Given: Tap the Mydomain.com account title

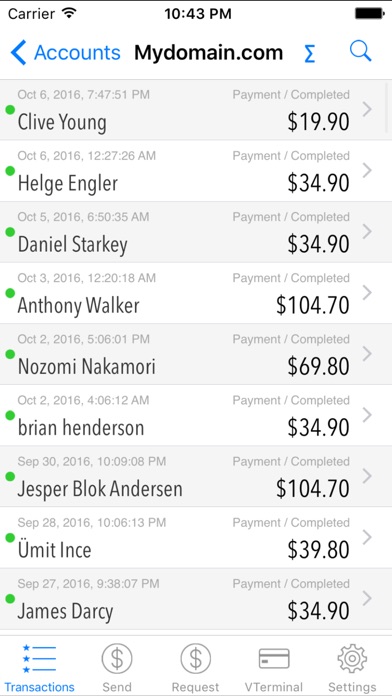Looking at the screenshot, I should click(x=209, y=53).
